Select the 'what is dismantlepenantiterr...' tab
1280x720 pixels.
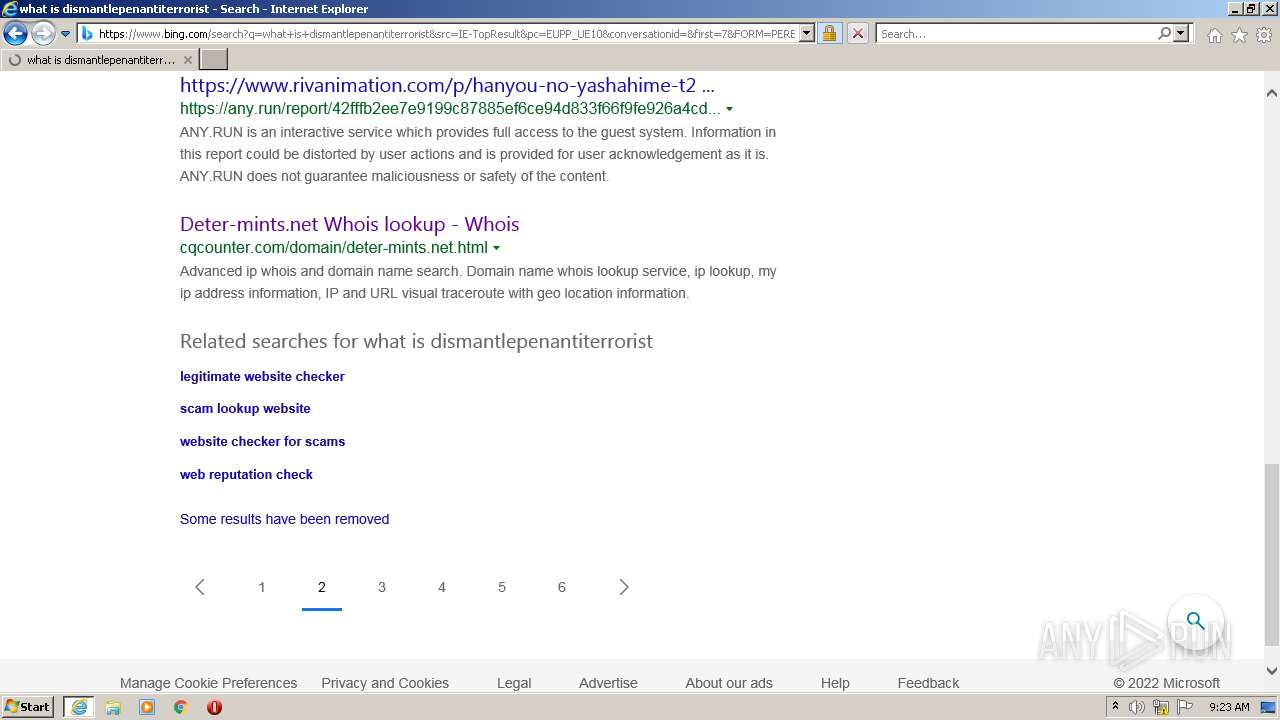[98, 60]
